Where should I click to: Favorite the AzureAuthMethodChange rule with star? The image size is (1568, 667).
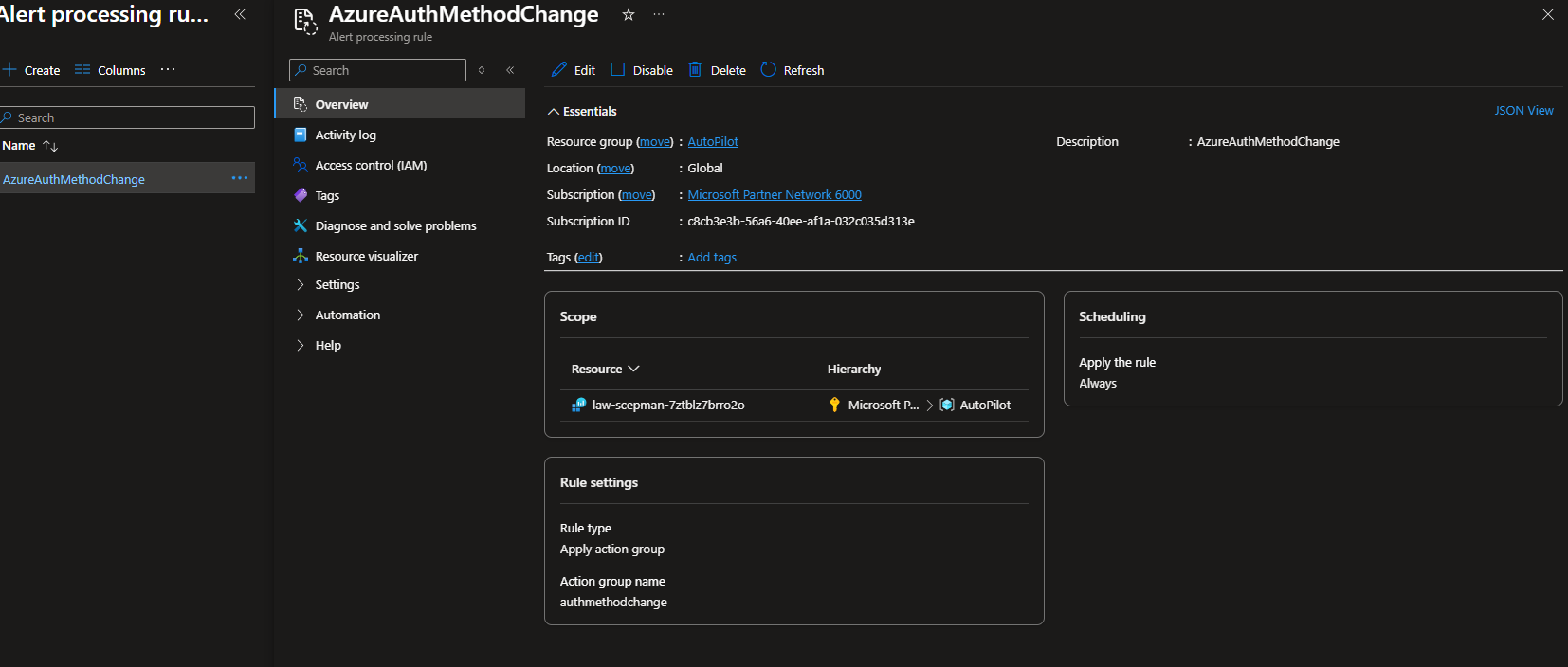(628, 15)
